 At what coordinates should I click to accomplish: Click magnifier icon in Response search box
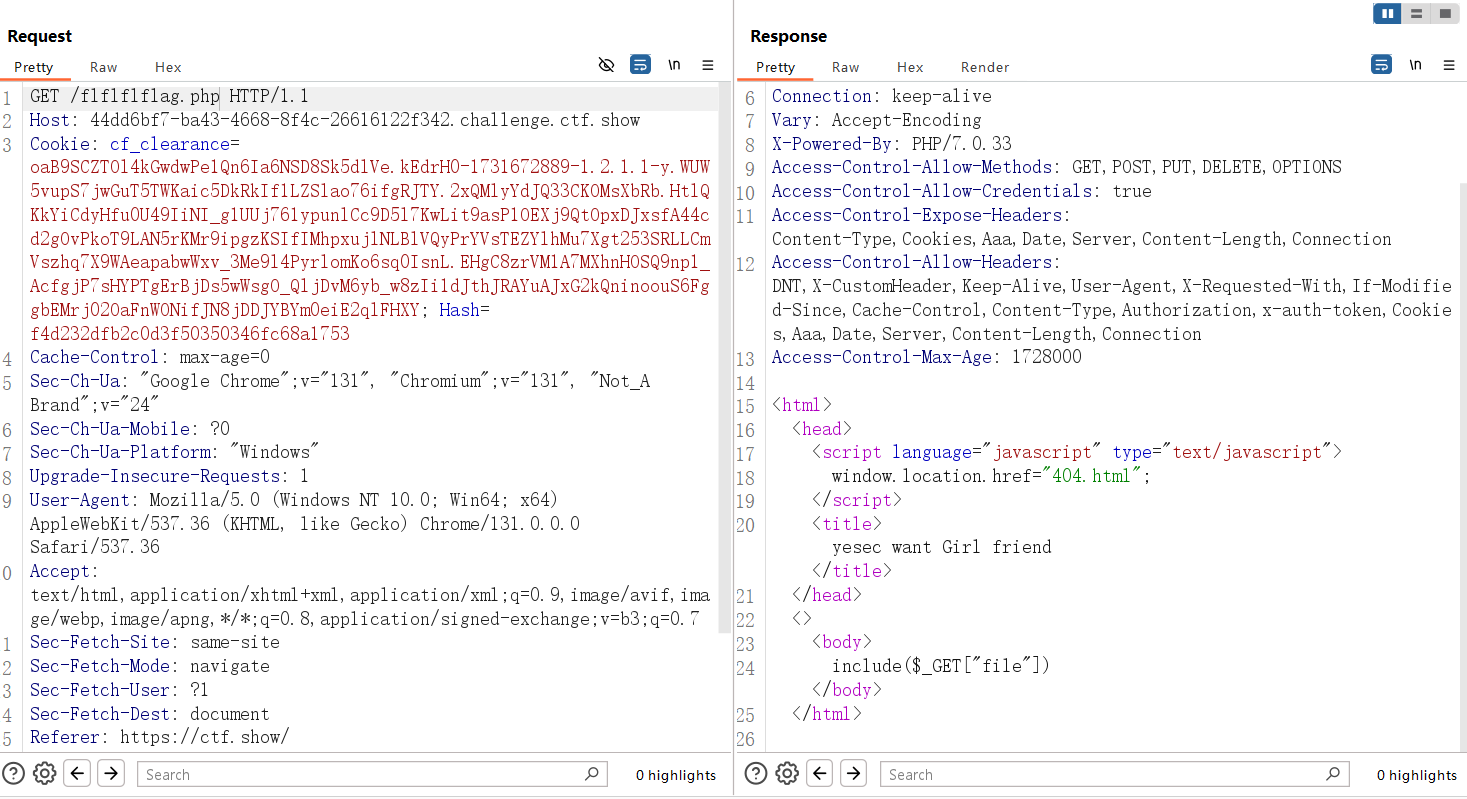(1333, 773)
